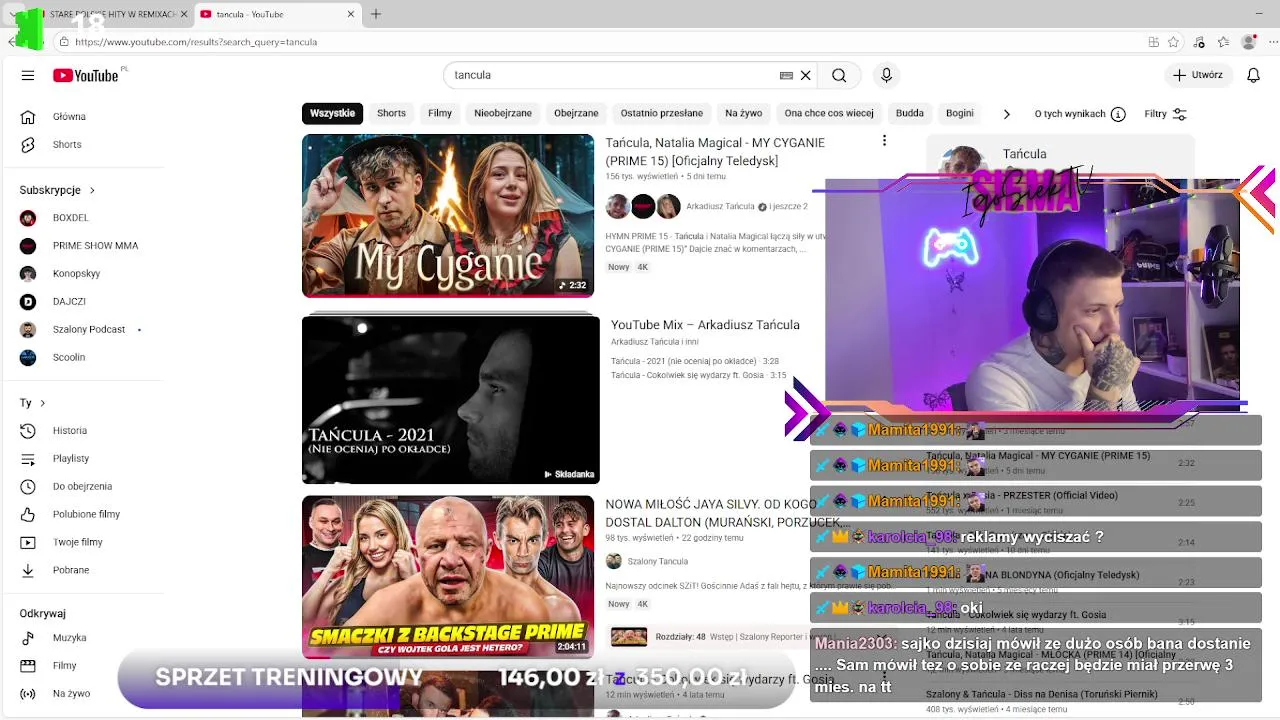Play Smaczki z Backstage Prime thumbnail
This screenshot has height=720, width=1280.
coord(448,577)
